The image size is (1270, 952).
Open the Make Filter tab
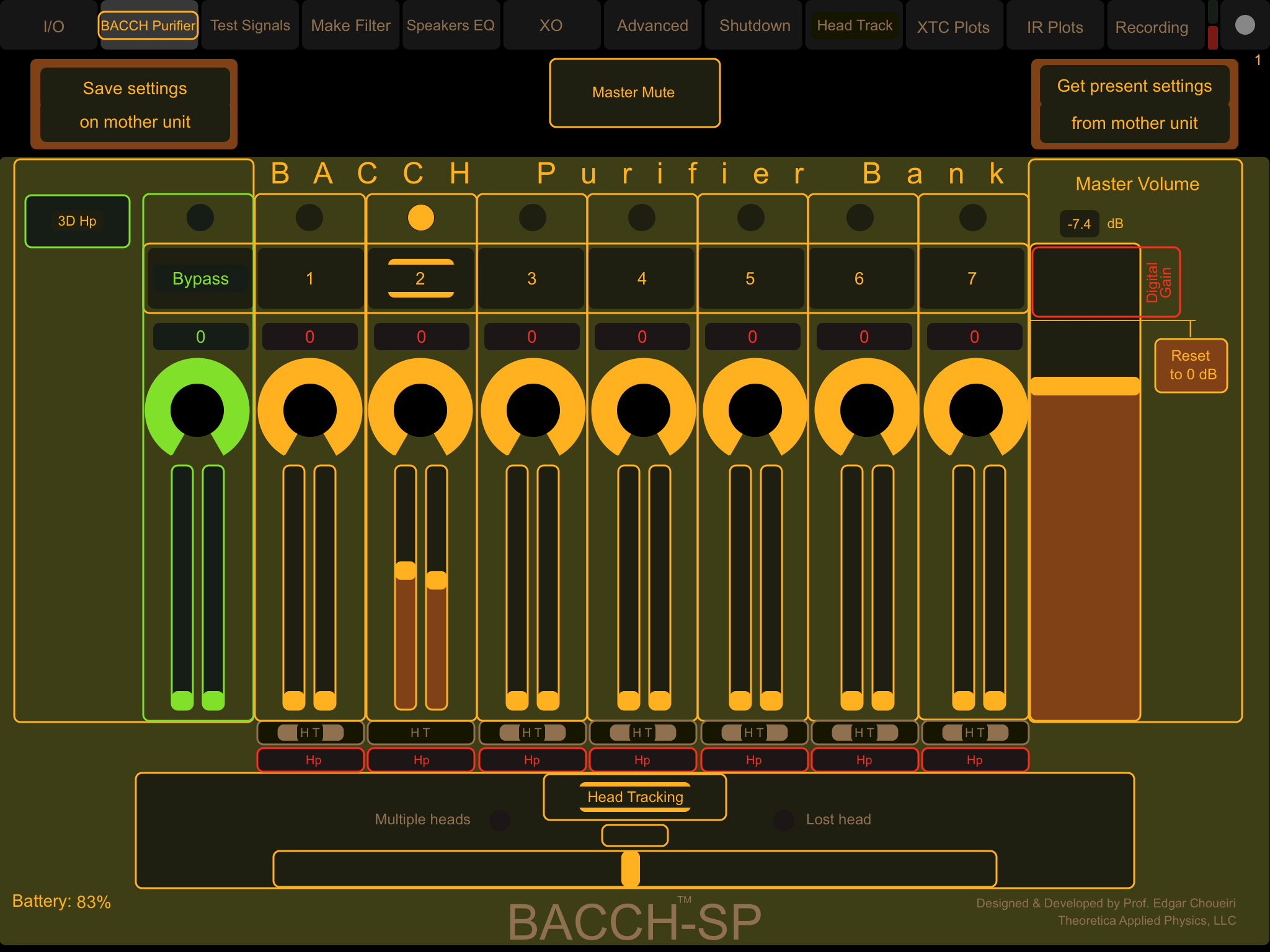[x=350, y=26]
